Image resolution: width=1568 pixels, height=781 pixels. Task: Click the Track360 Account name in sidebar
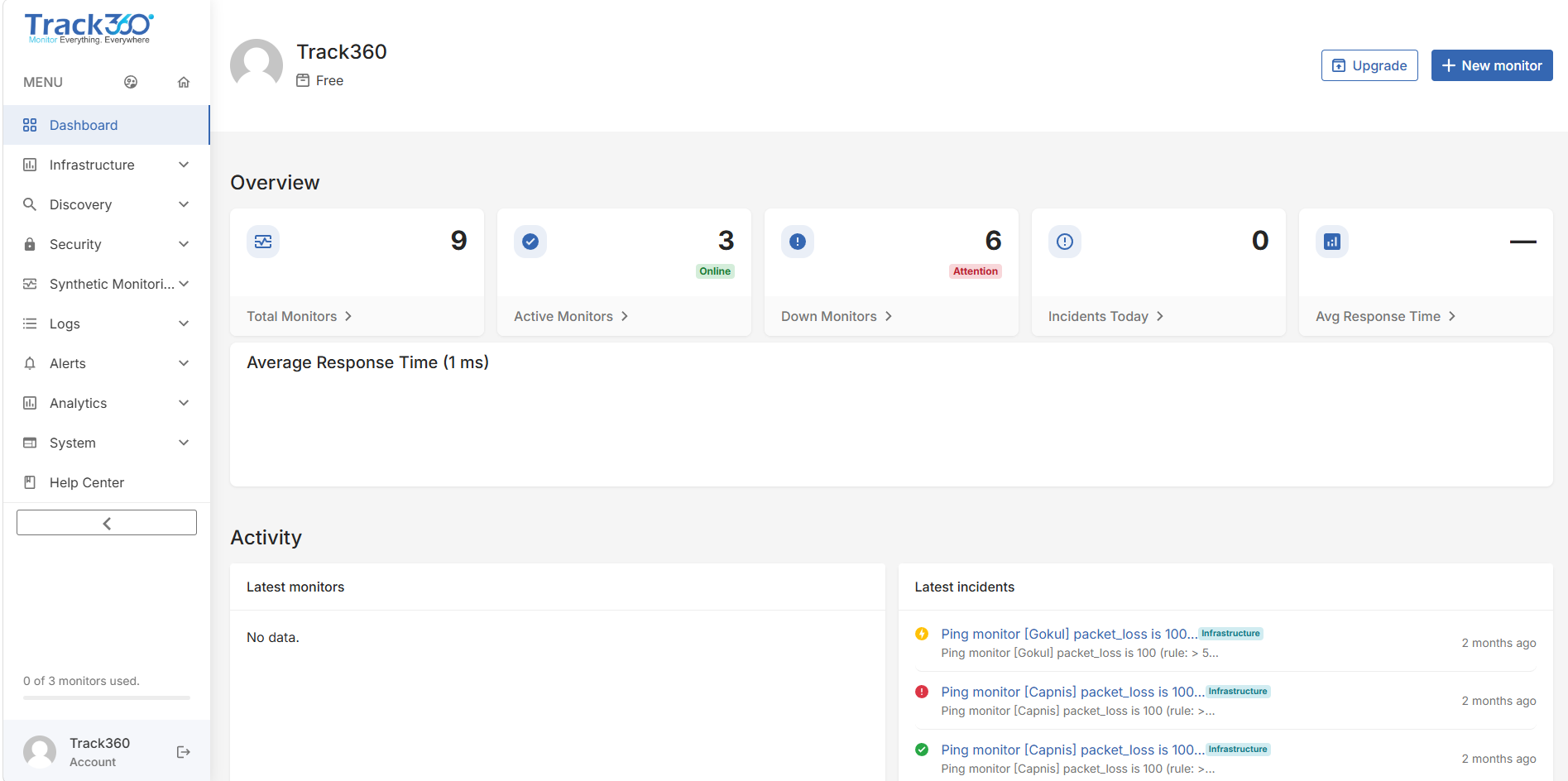(x=99, y=743)
